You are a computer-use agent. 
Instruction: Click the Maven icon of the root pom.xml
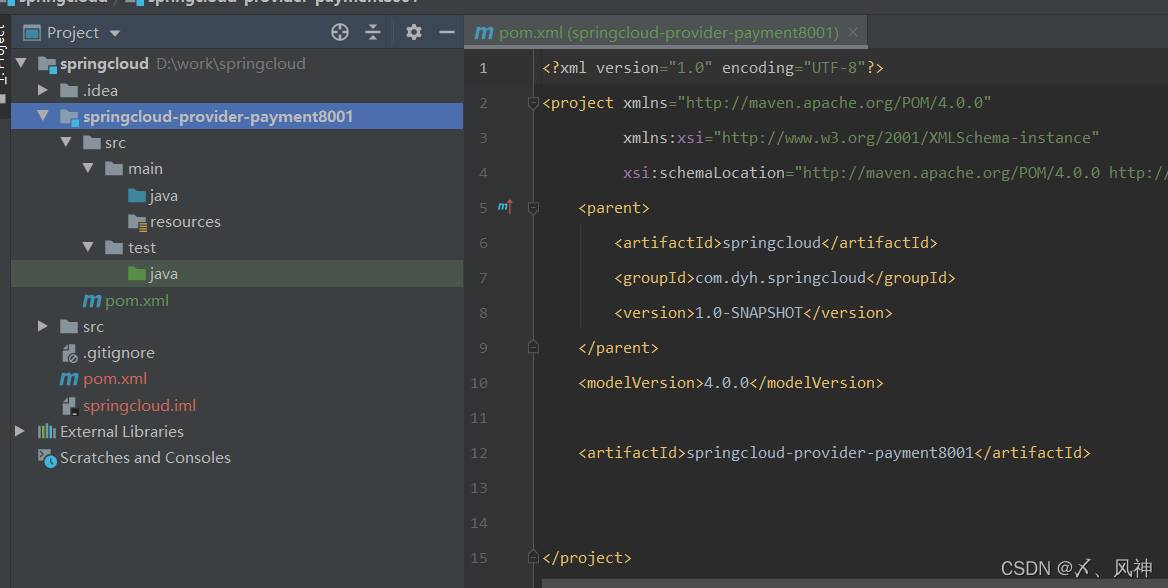(x=69, y=379)
